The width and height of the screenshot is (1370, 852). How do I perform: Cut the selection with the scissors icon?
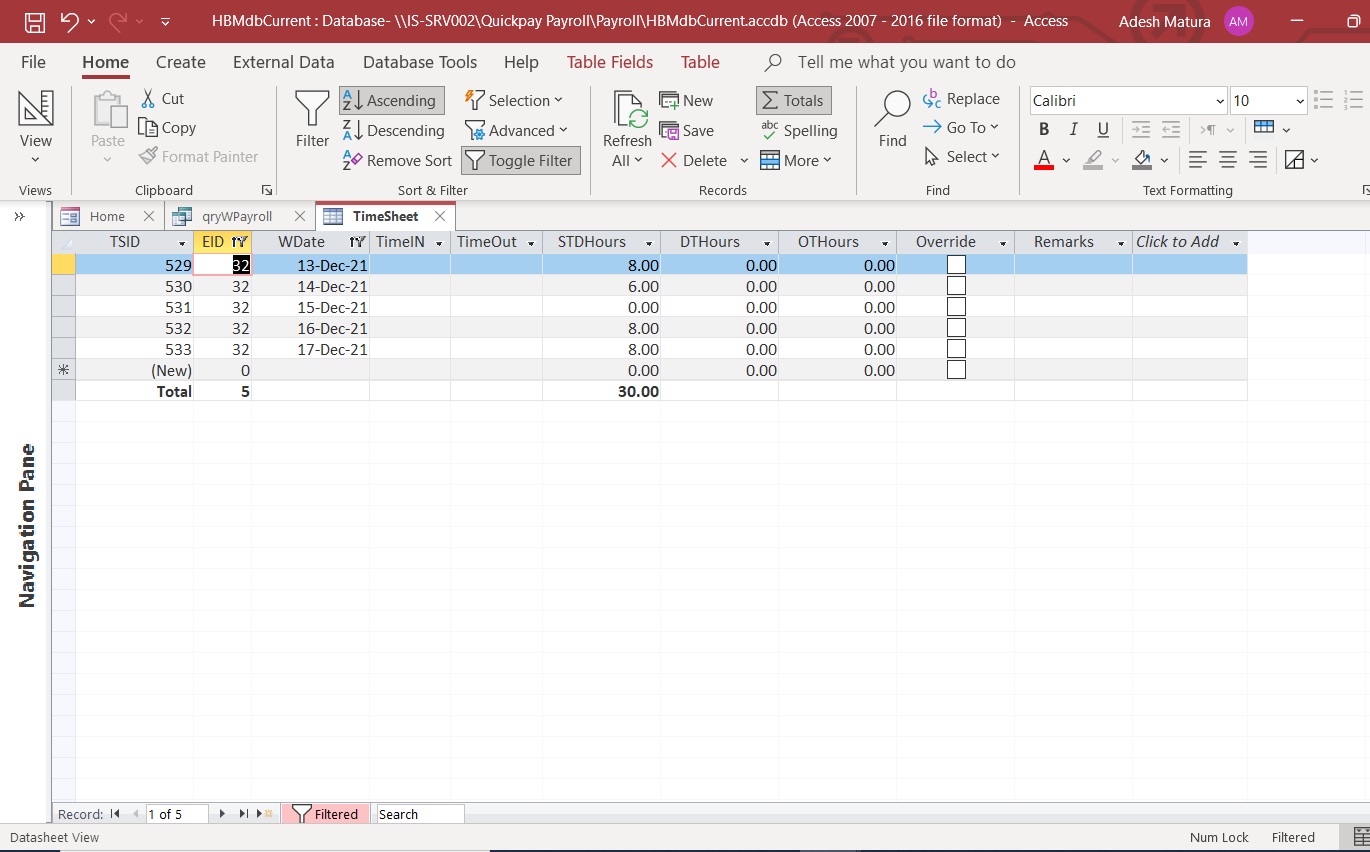(x=162, y=98)
